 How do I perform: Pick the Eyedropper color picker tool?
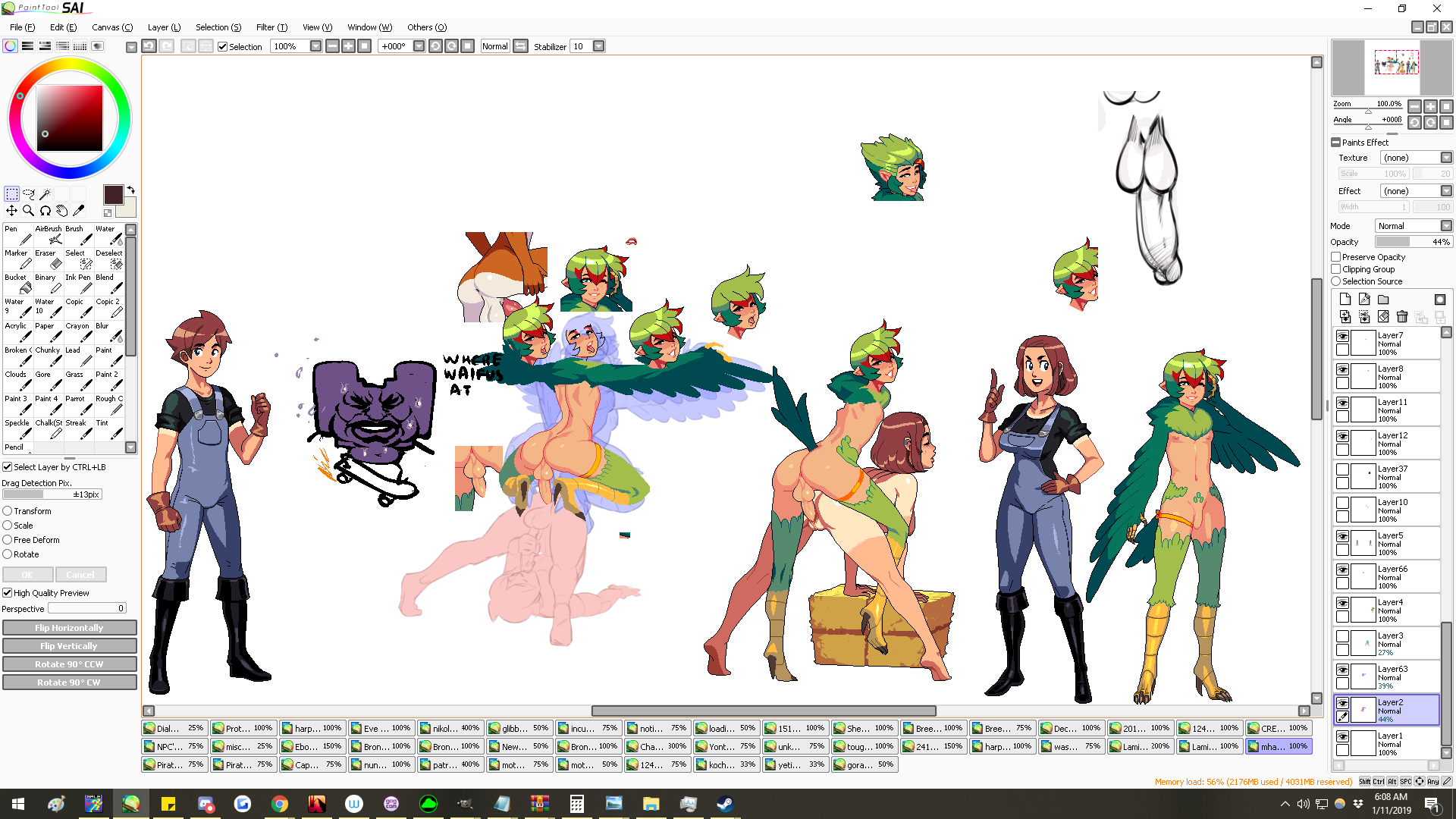tap(79, 211)
